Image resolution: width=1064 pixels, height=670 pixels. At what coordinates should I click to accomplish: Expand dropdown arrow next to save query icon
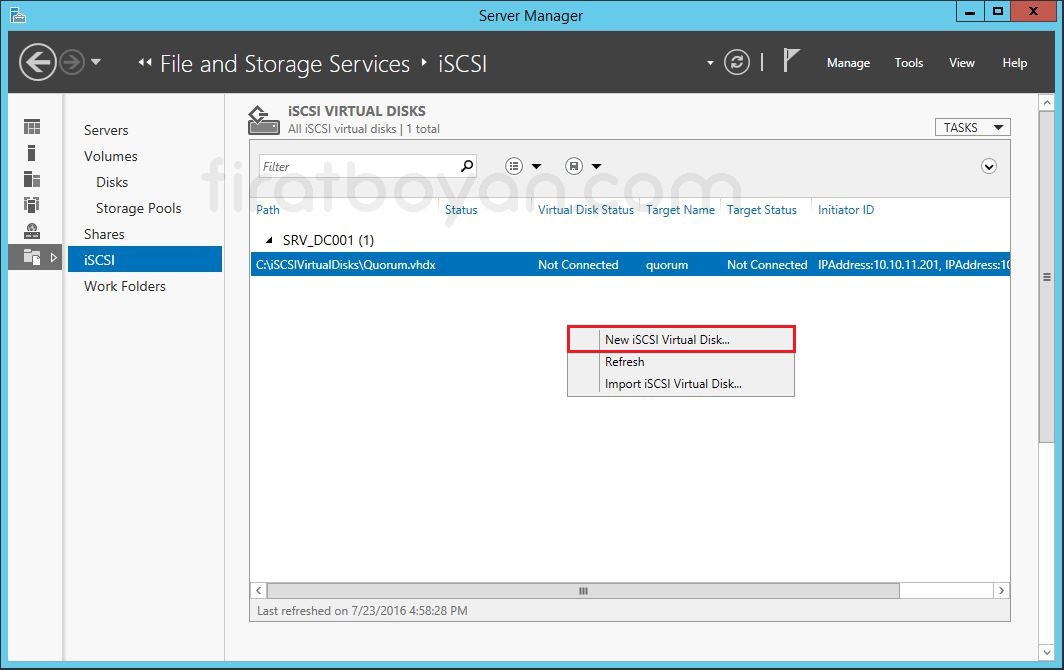(x=596, y=166)
